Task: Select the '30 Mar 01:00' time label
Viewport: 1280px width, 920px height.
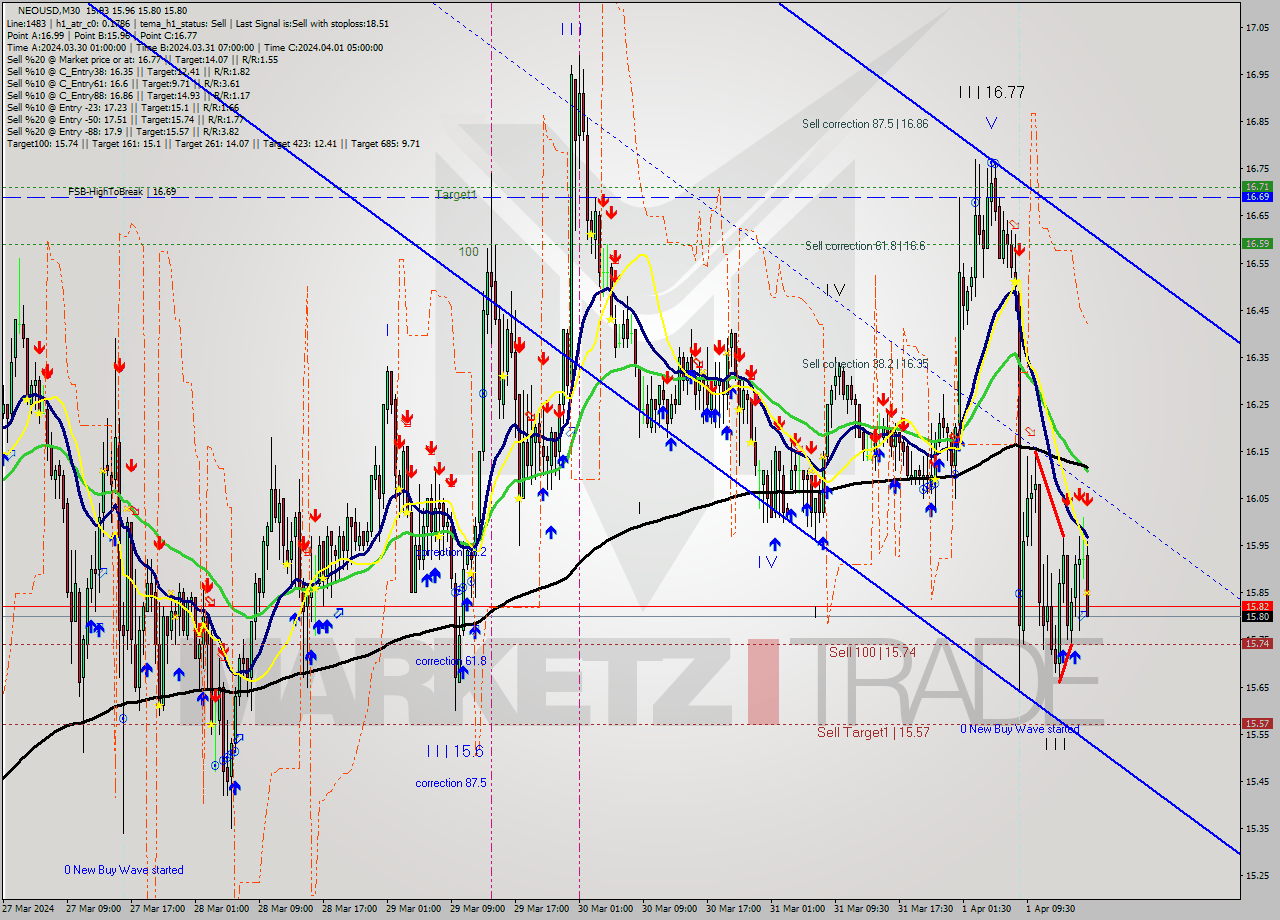Action: 605,909
